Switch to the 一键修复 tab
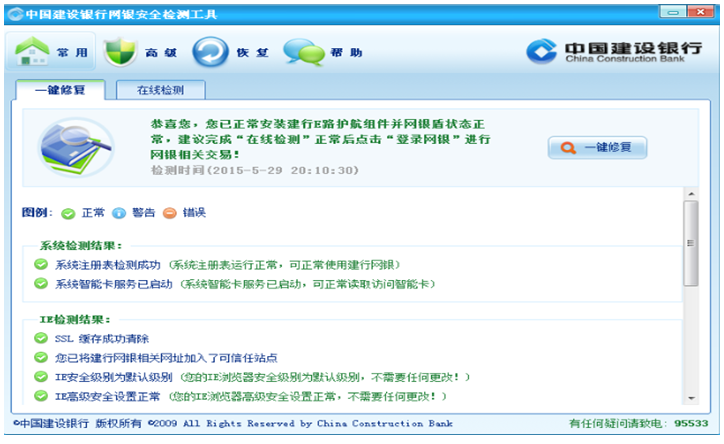724x444 pixels. tap(60, 90)
